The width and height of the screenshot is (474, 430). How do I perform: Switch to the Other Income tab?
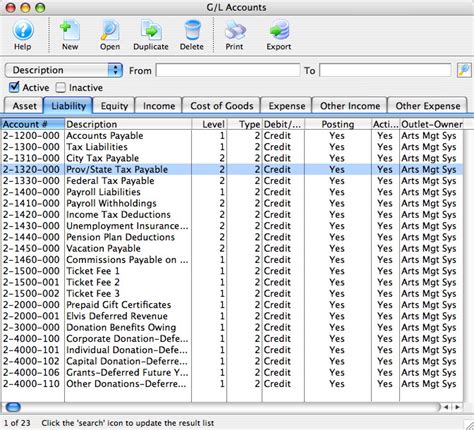point(350,106)
